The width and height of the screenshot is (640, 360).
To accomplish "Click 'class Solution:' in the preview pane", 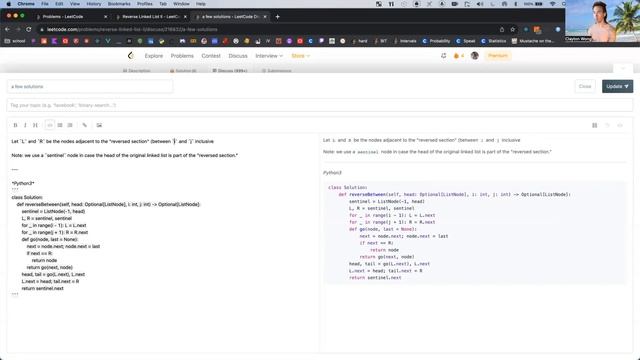I will pyautogui.click(x=347, y=188).
